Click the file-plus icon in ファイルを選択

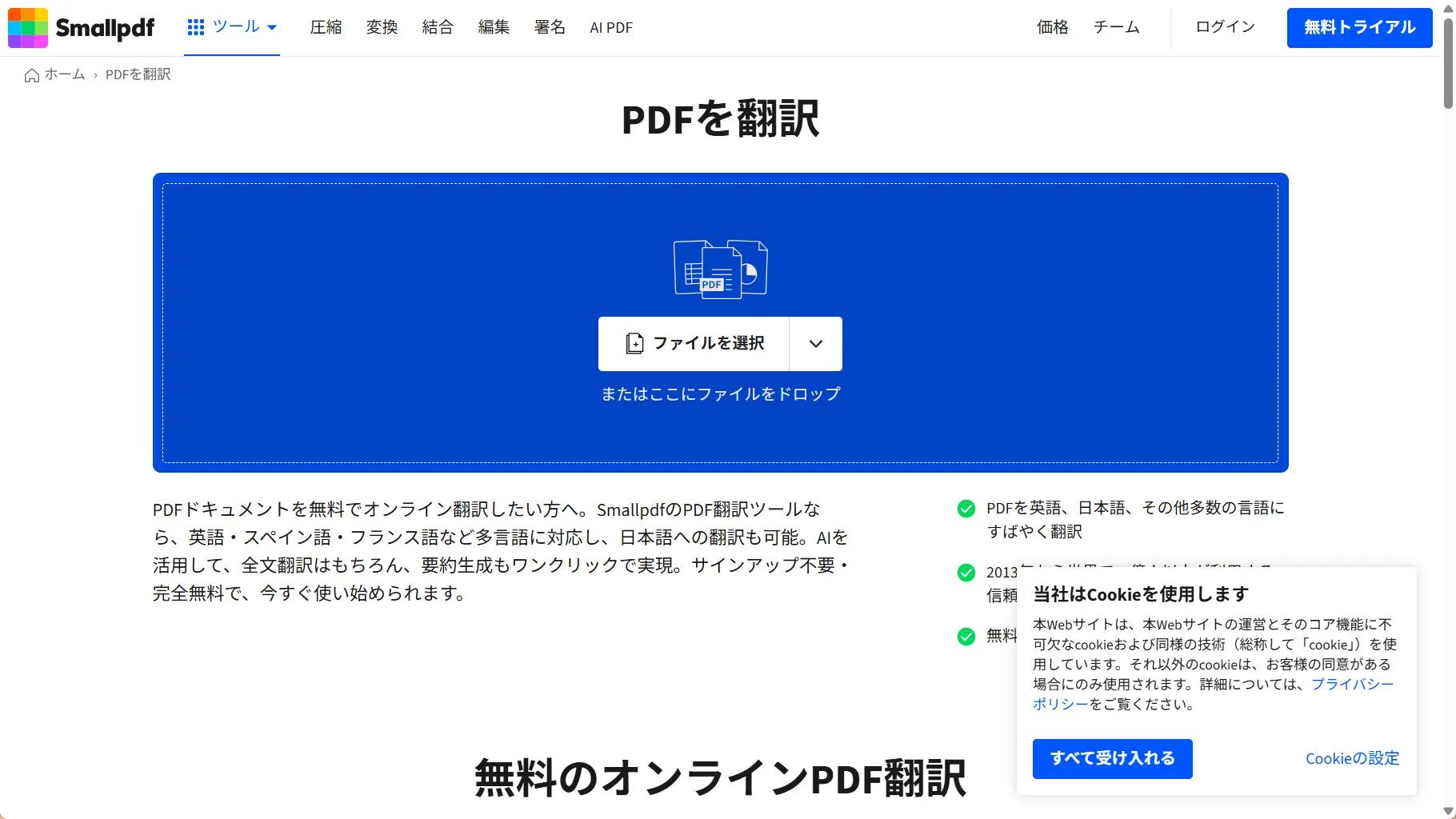(634, 344)
